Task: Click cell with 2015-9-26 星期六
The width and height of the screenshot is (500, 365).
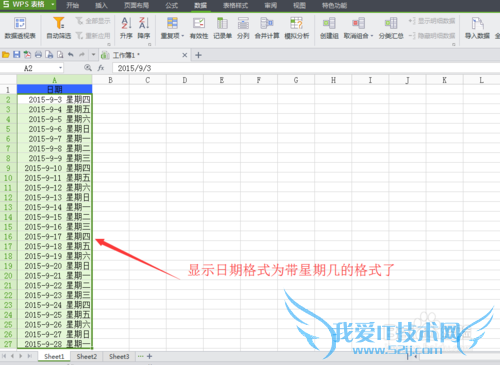Action: click(x=54, y=324)
